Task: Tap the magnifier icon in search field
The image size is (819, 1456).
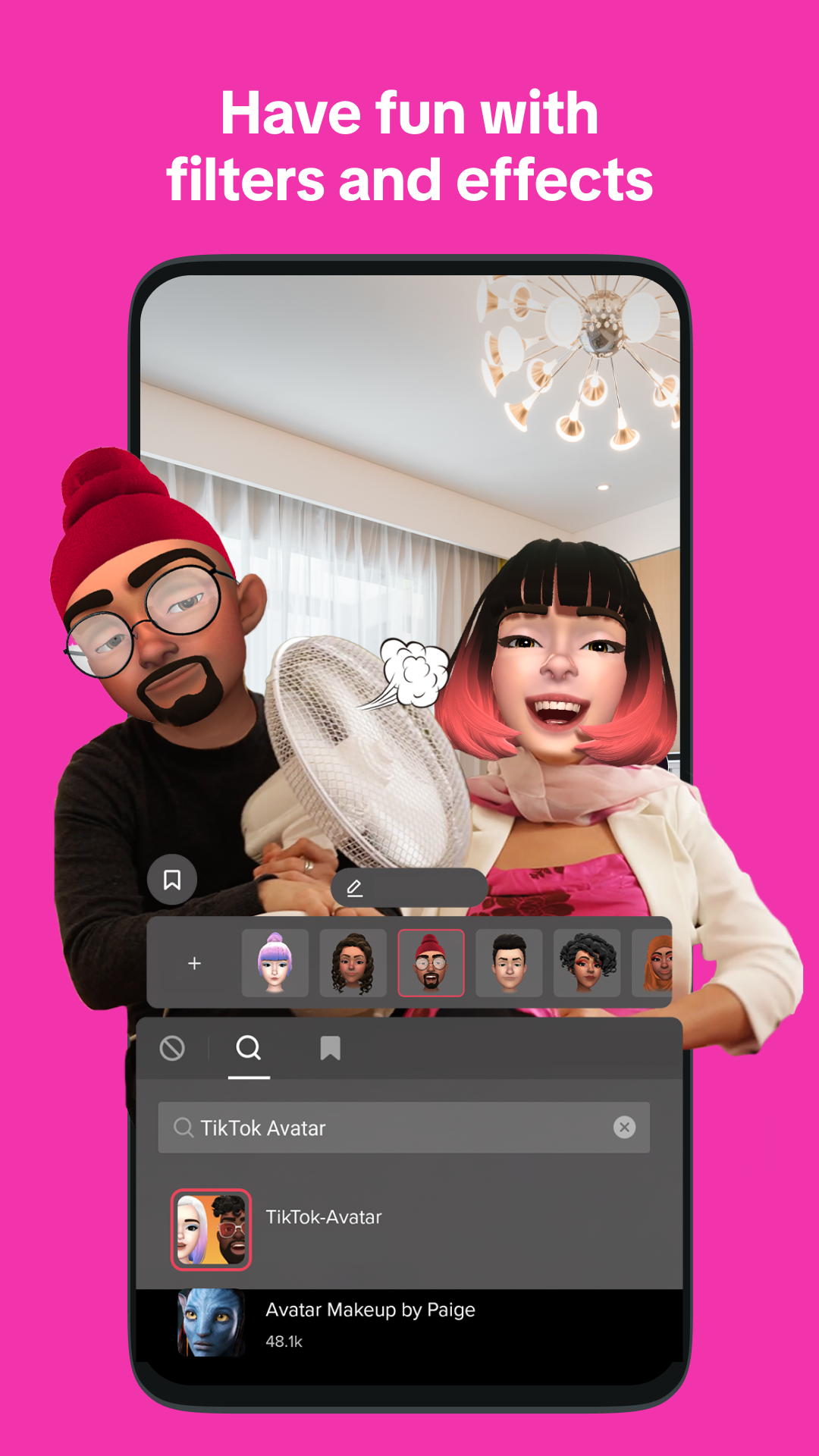Action: [x=183, y=1128]
